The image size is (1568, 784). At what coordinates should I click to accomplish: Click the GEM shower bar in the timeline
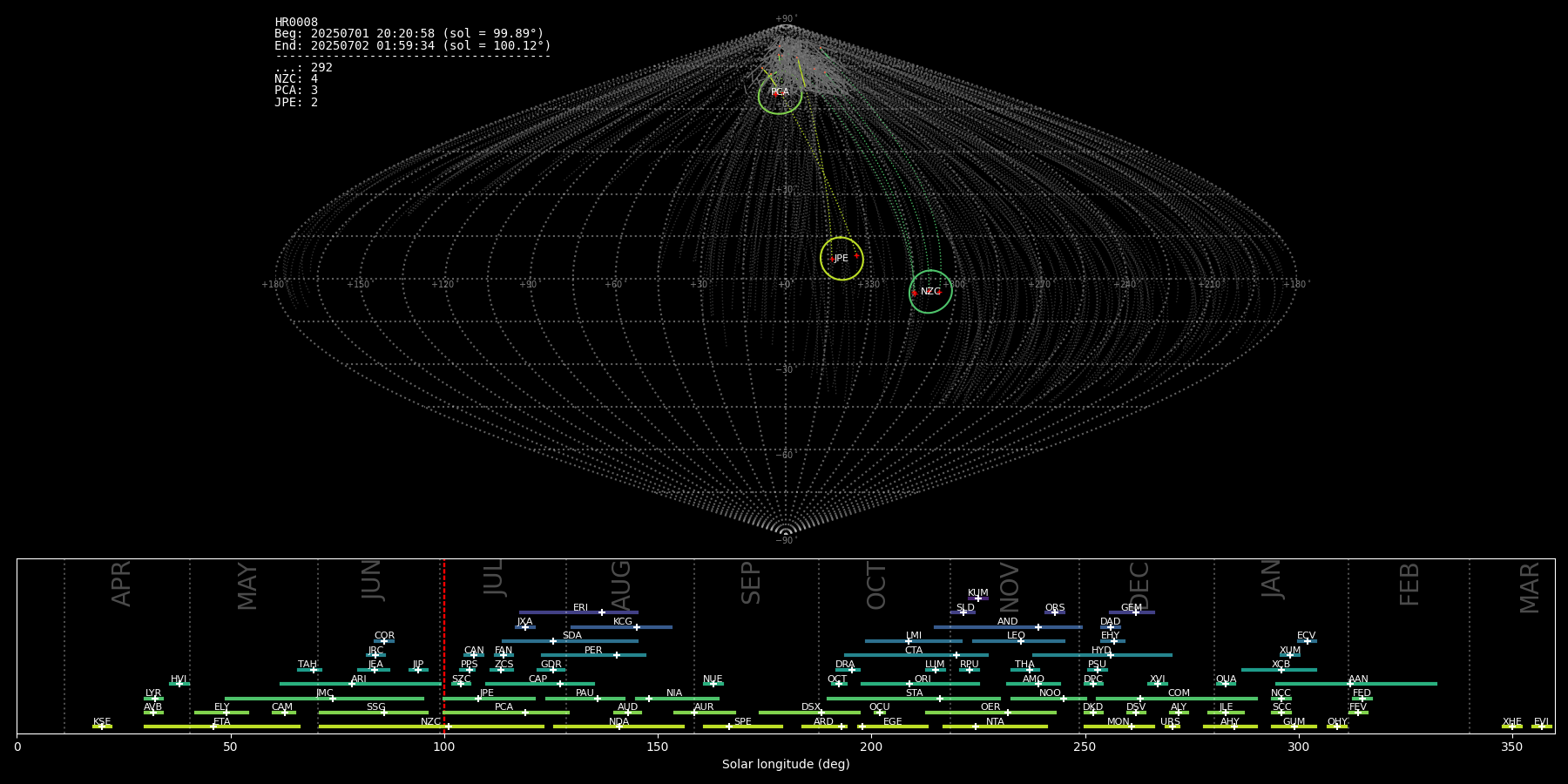pos(1132,612)
